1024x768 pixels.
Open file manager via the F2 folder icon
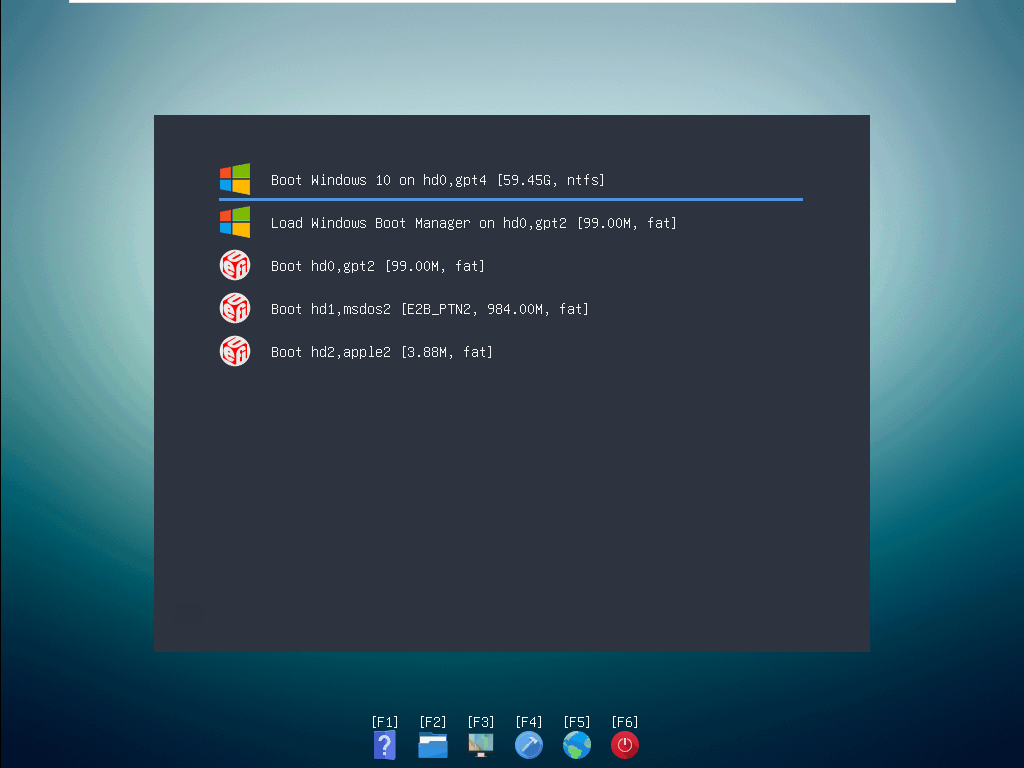433,745
